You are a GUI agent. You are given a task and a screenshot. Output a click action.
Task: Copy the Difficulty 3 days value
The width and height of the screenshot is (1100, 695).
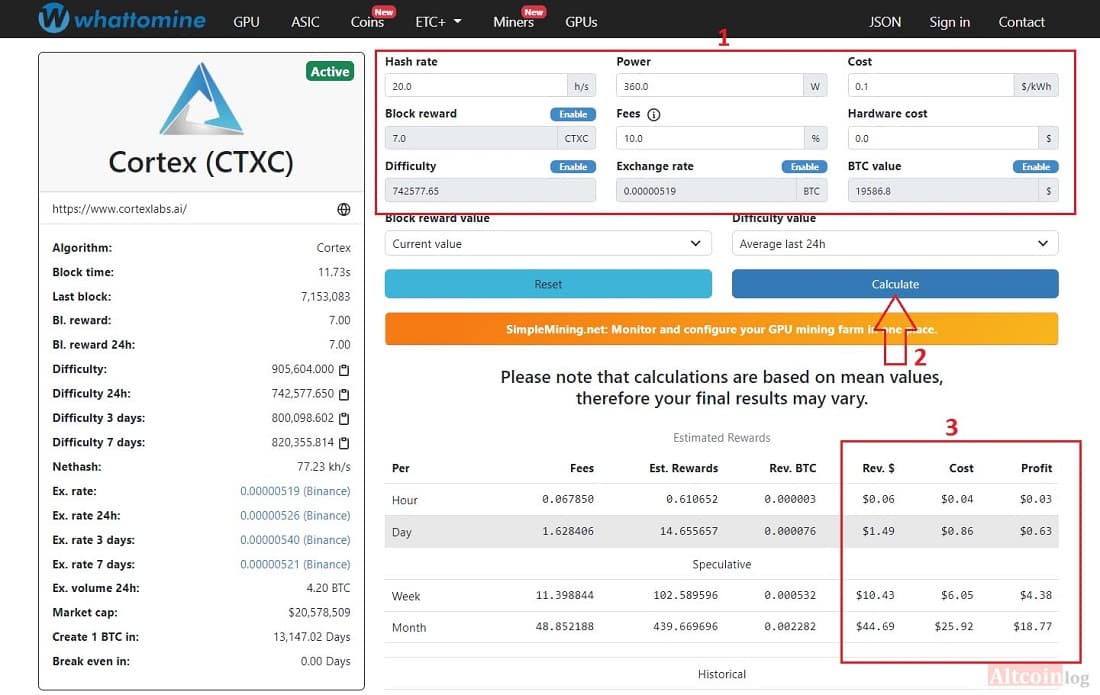tap(344, 419)
